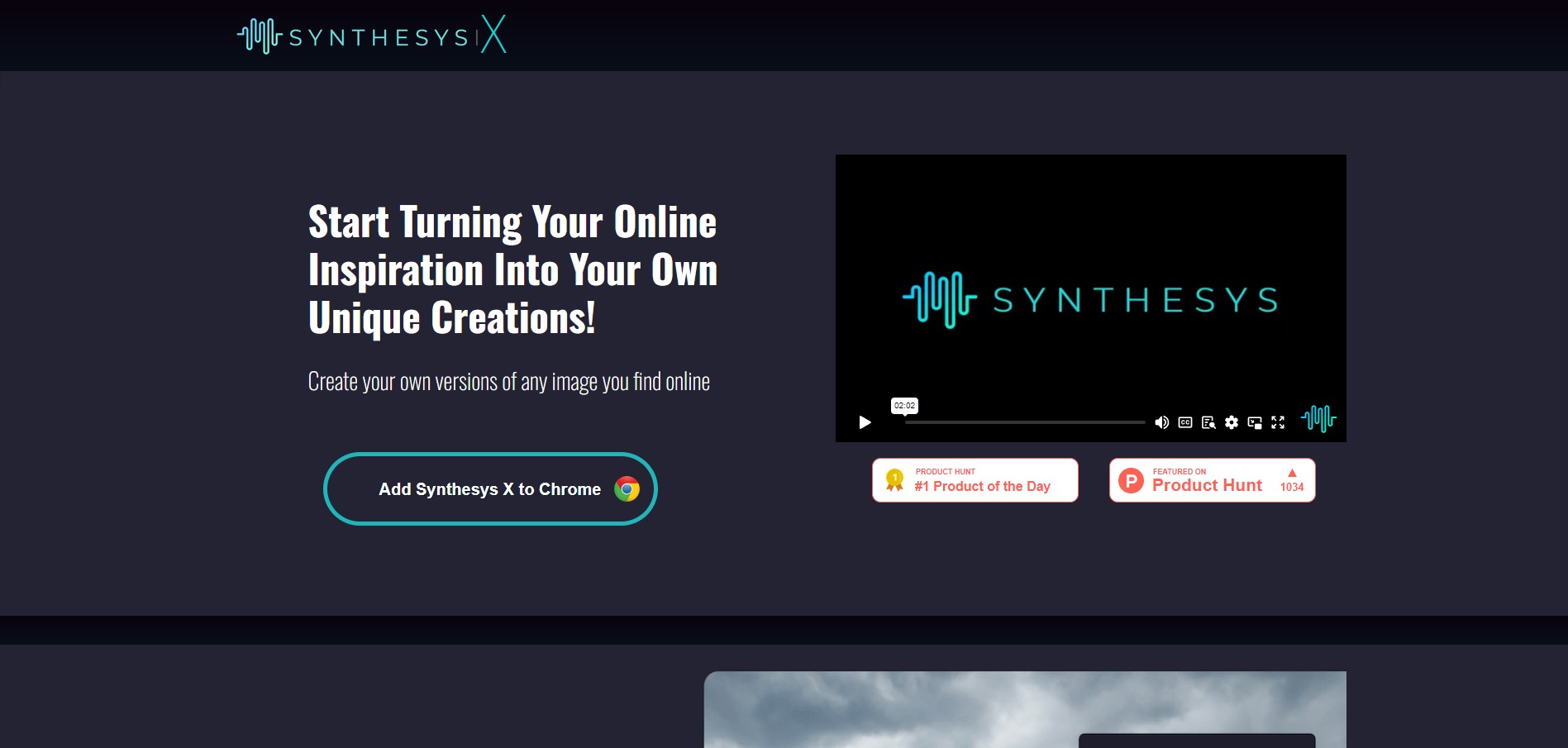Mute the video volume
This screenshot has height=748, width=1568.
pos(1161,422)
